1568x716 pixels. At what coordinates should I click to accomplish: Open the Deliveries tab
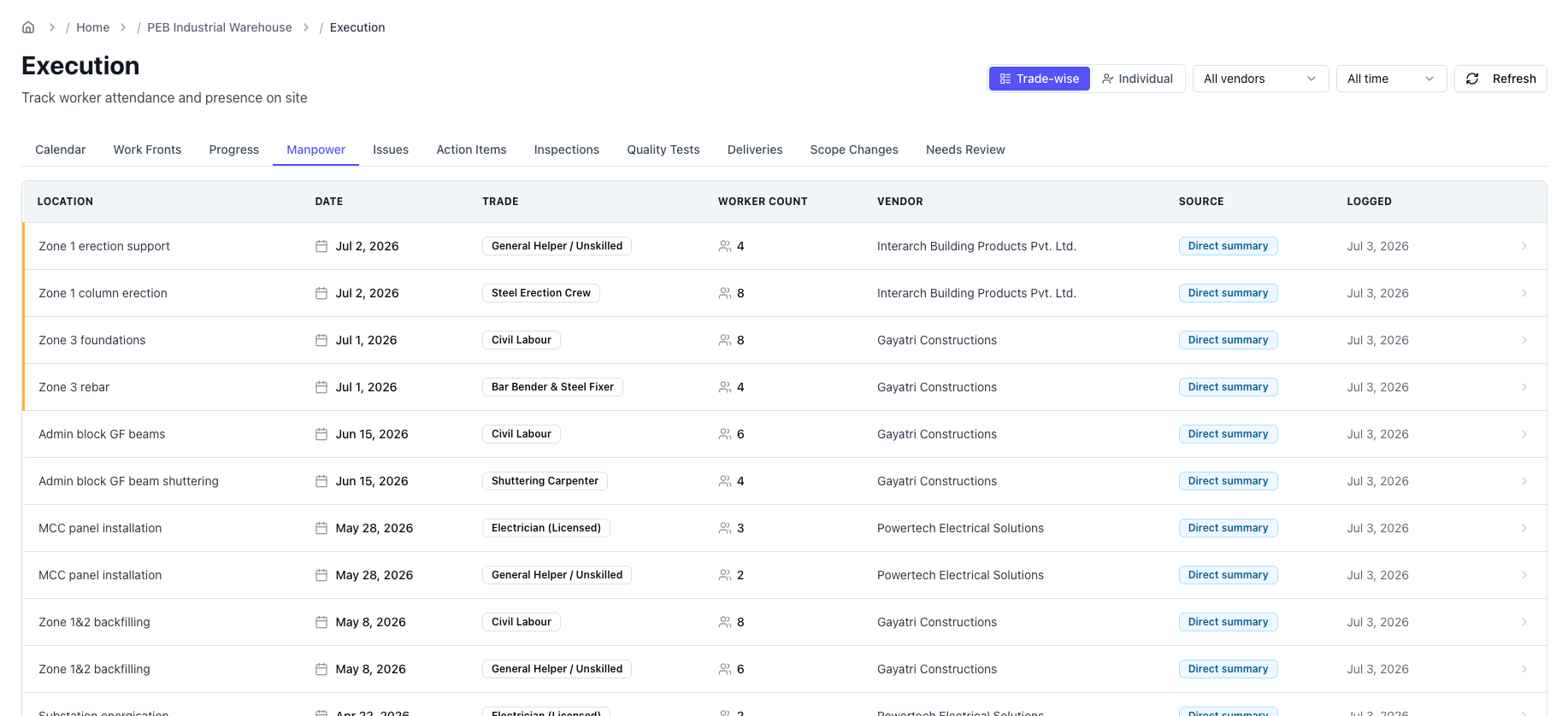(x=755, y=150)
